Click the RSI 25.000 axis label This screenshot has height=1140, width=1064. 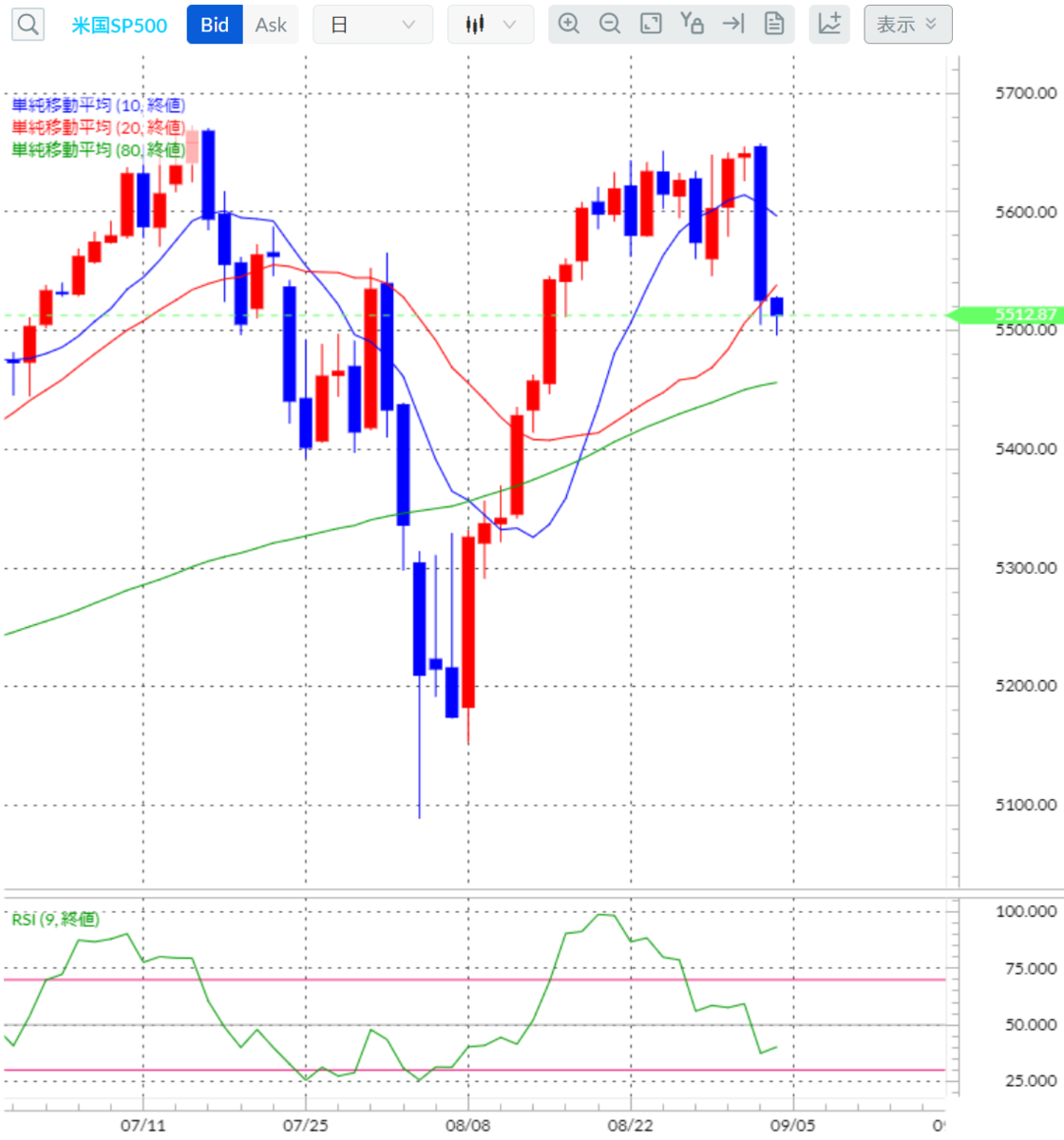(1030, 1080)
